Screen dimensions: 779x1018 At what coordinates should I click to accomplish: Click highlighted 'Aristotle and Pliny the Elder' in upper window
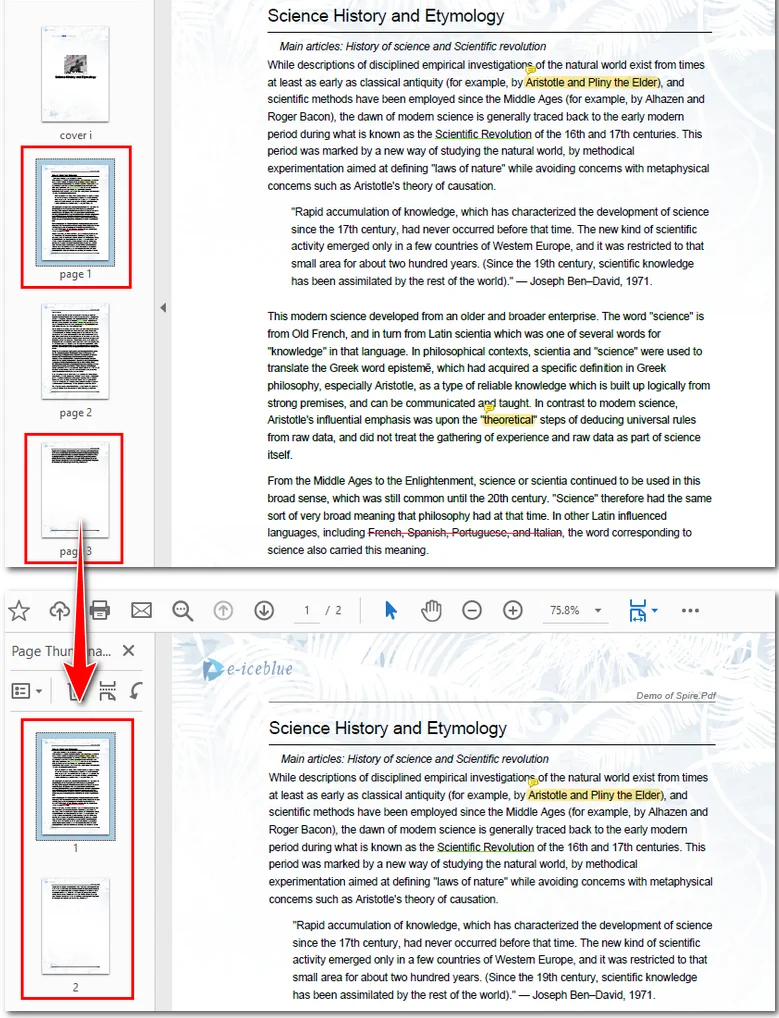[x=591, y=82]
